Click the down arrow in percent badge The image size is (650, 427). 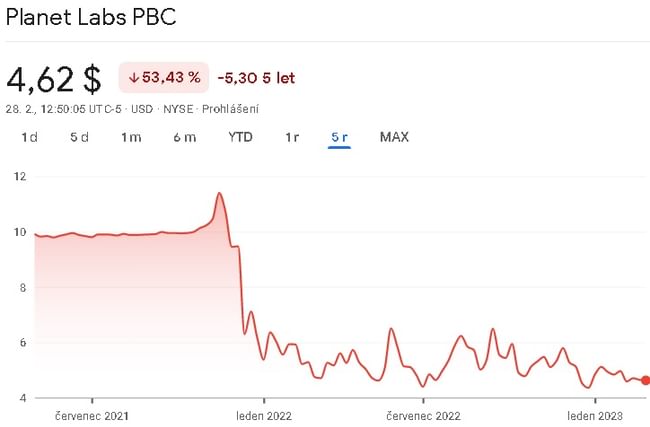pos(133,78)
